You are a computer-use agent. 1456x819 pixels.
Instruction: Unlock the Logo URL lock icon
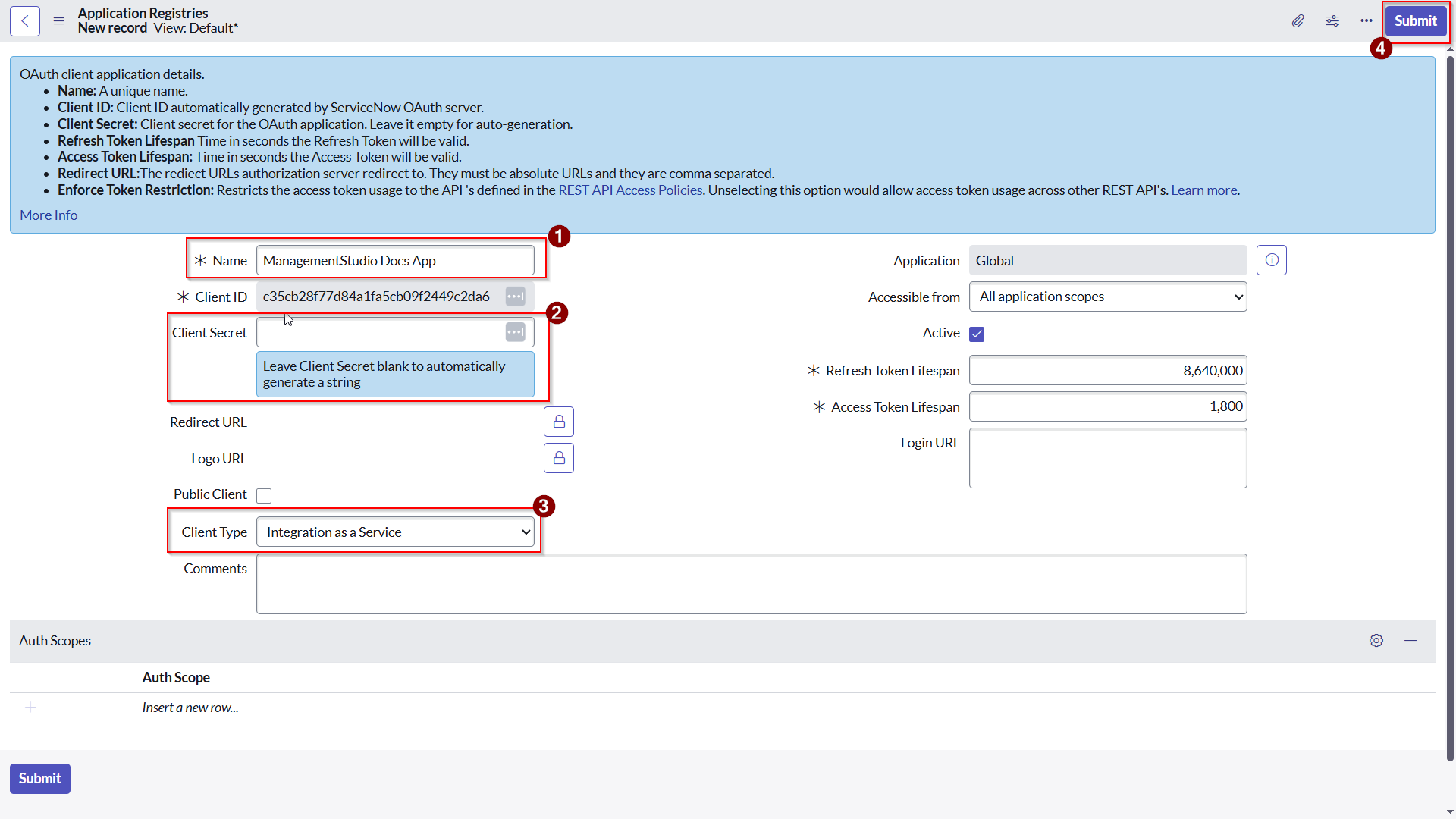coord(559,458)
